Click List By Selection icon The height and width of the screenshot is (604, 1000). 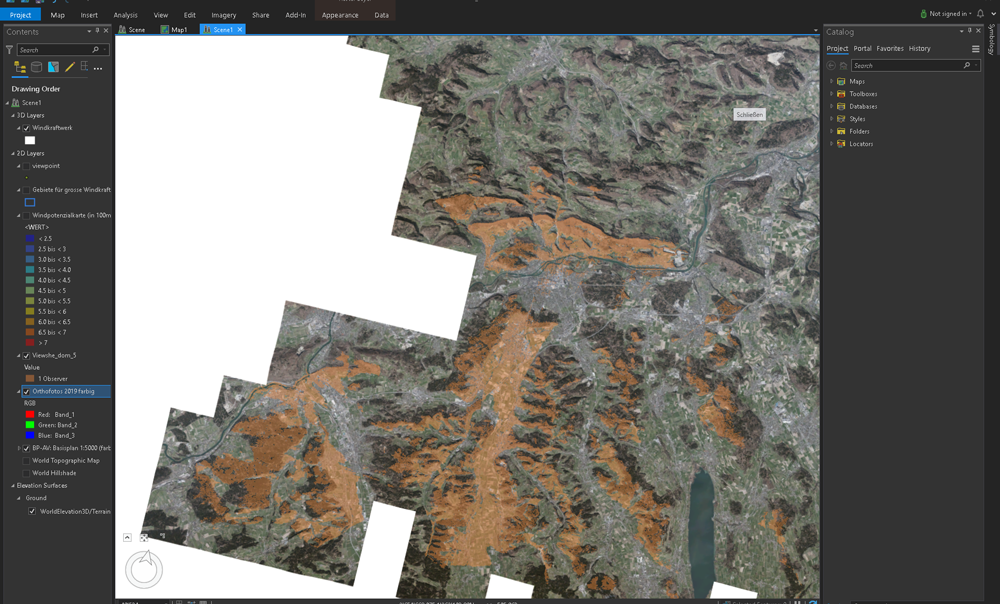[x=53, y=67]
